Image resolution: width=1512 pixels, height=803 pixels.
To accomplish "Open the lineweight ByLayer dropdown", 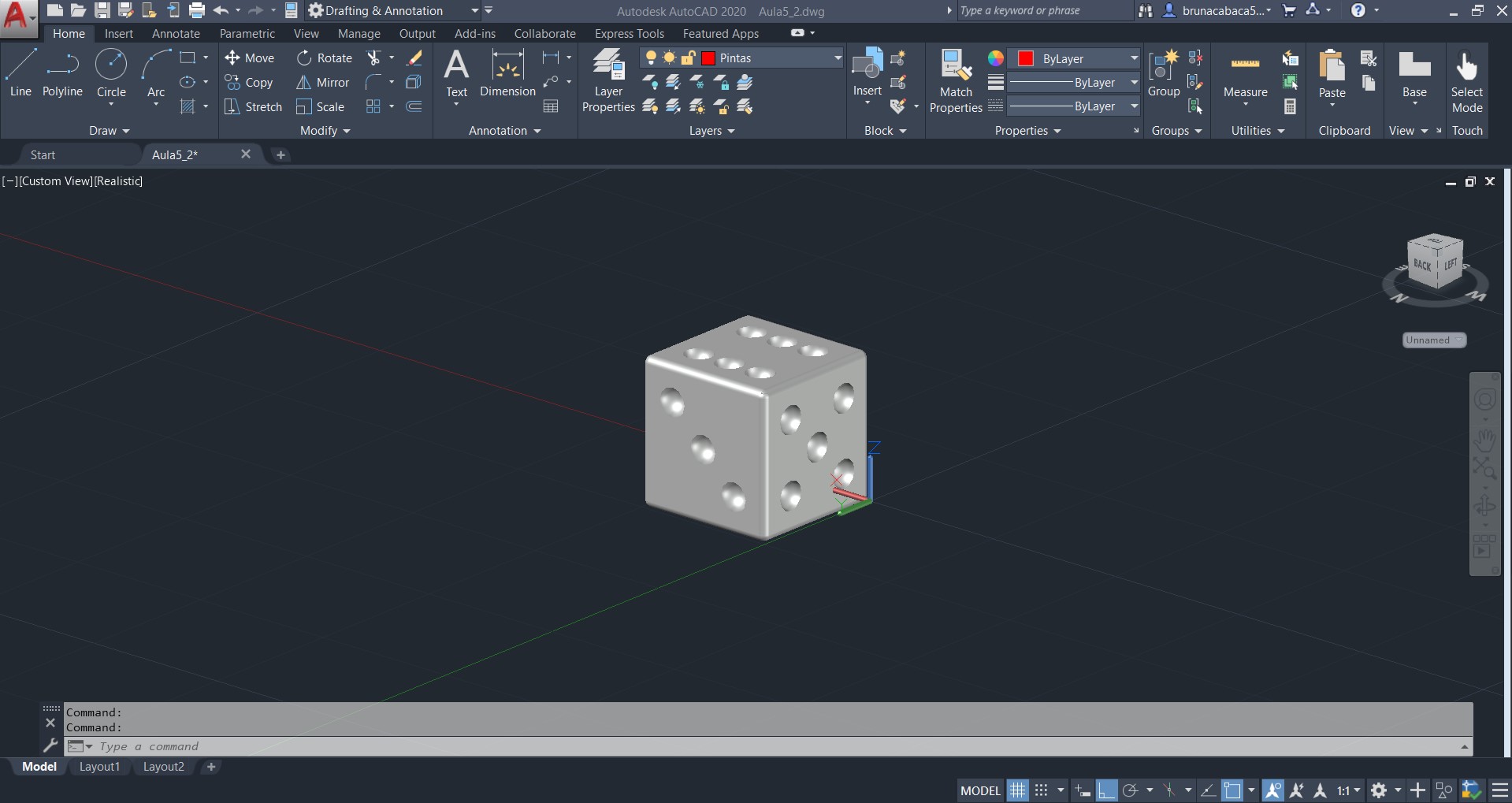I will [x=1134, y=83].
